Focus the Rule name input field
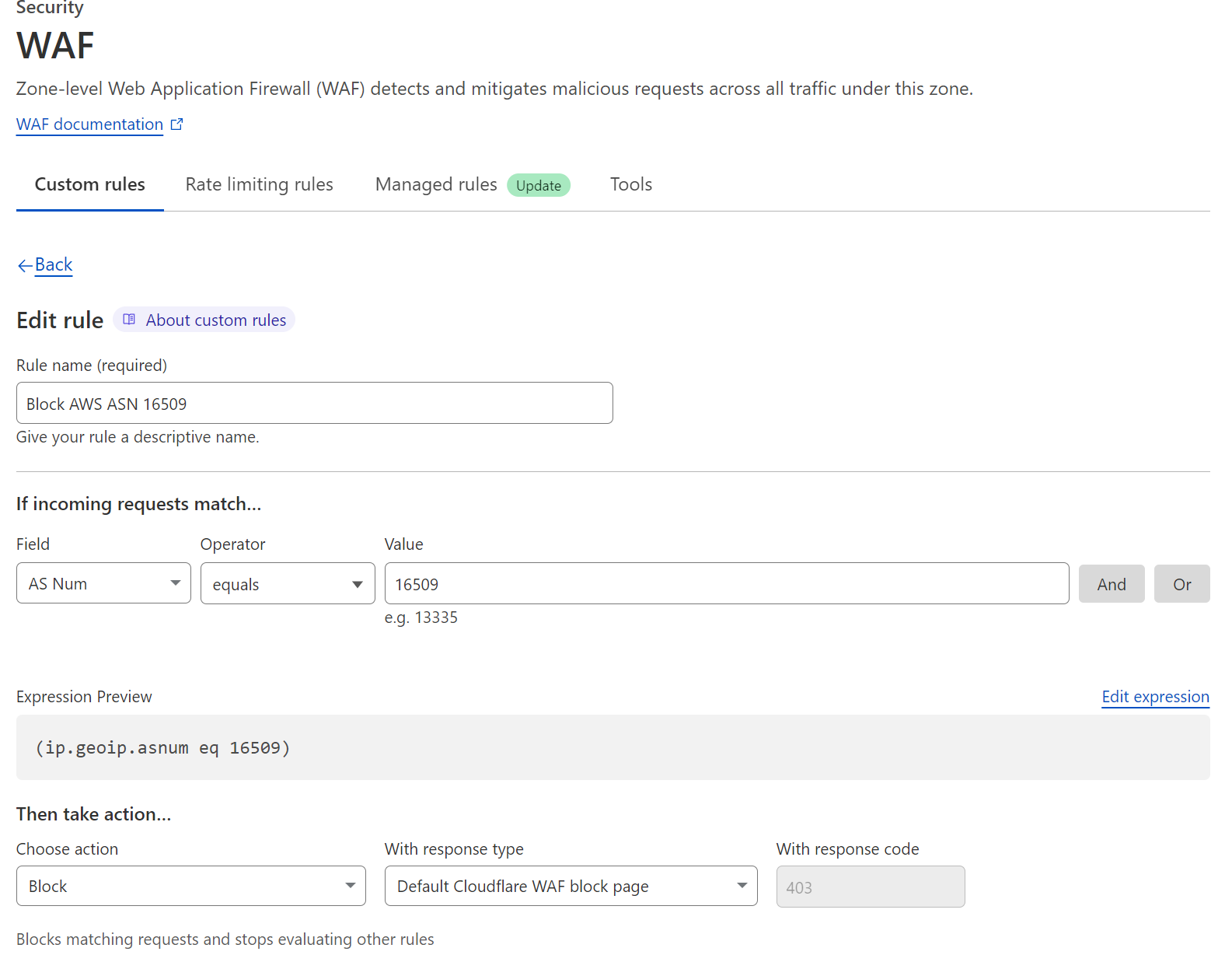The width and height of the screenshot is (1232, 955). [x=315, y=403]
